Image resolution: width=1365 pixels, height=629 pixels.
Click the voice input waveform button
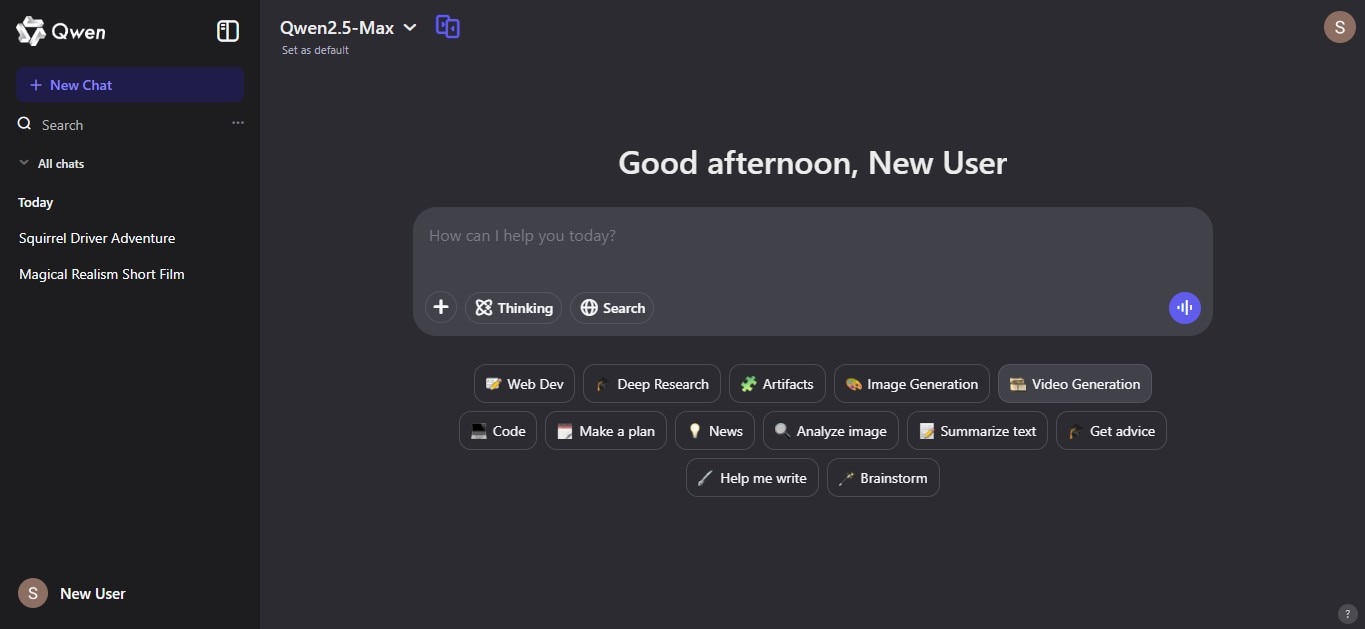click(1185, 308)
